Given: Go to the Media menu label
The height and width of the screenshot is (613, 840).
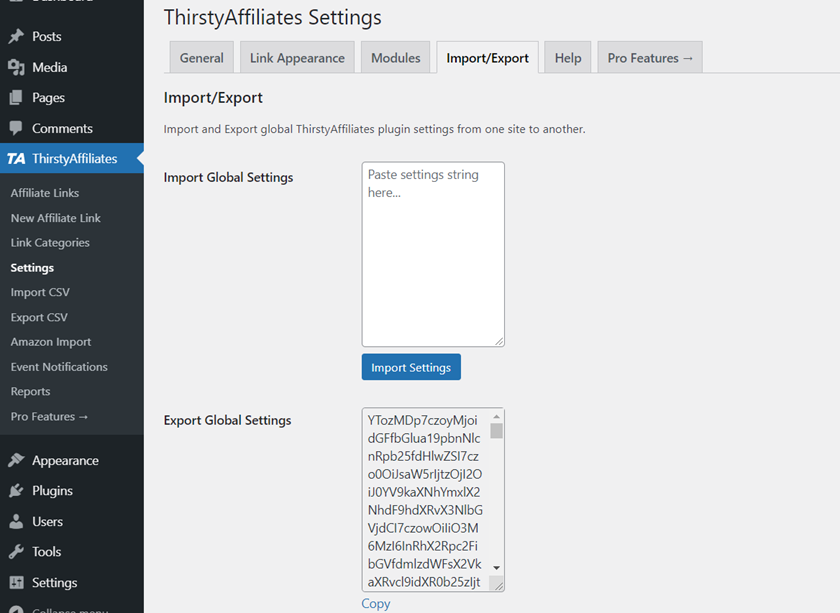Looking at the screenshot, I should [50, 68].
